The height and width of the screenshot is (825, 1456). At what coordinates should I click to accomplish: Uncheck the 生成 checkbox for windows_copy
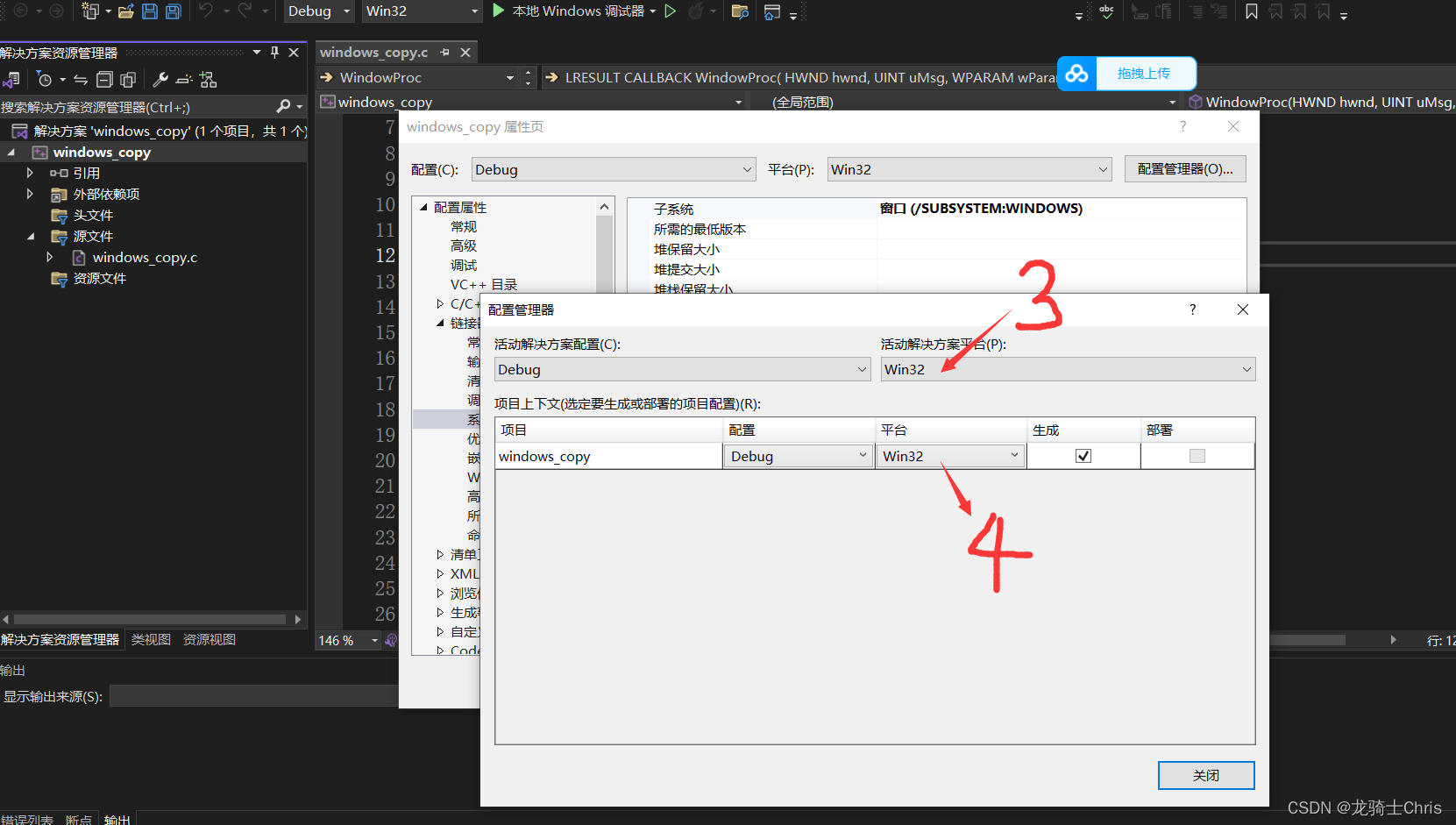[1083, 455]
